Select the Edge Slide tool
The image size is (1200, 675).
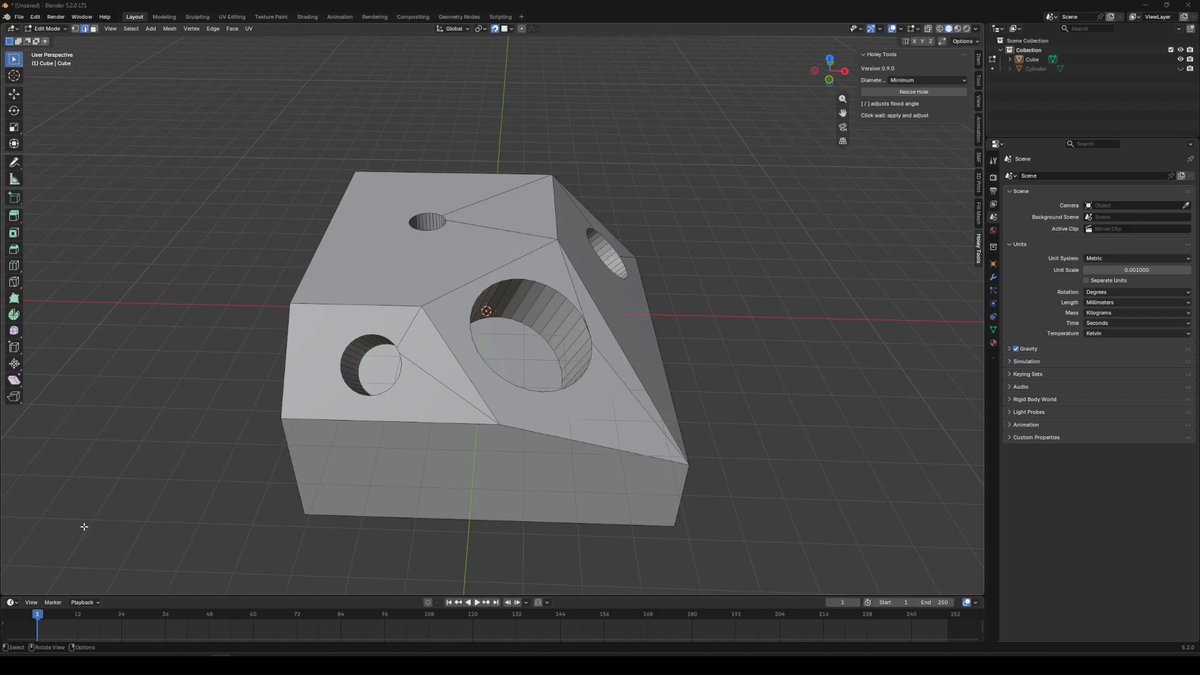(x=14, y=347)
